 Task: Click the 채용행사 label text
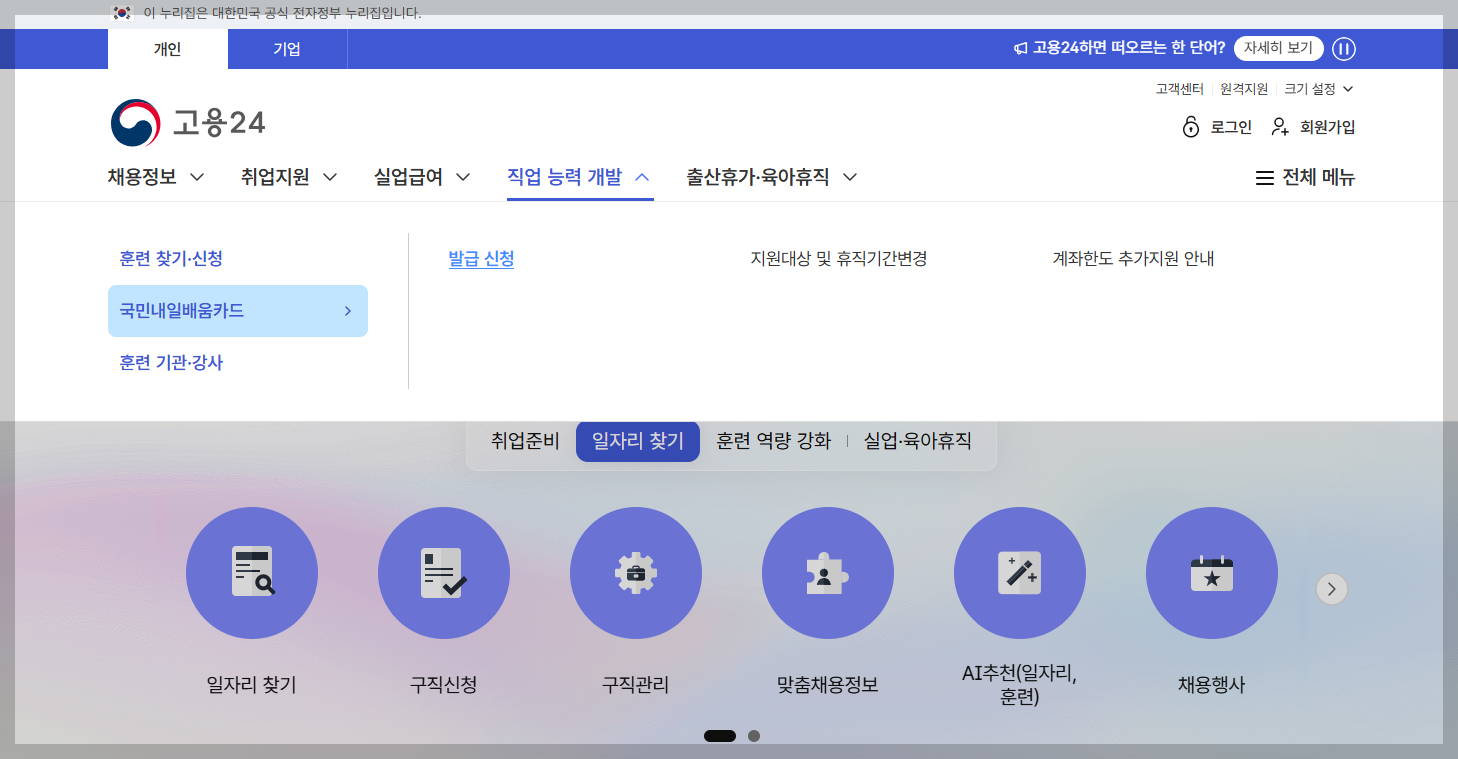(1212, 686)
